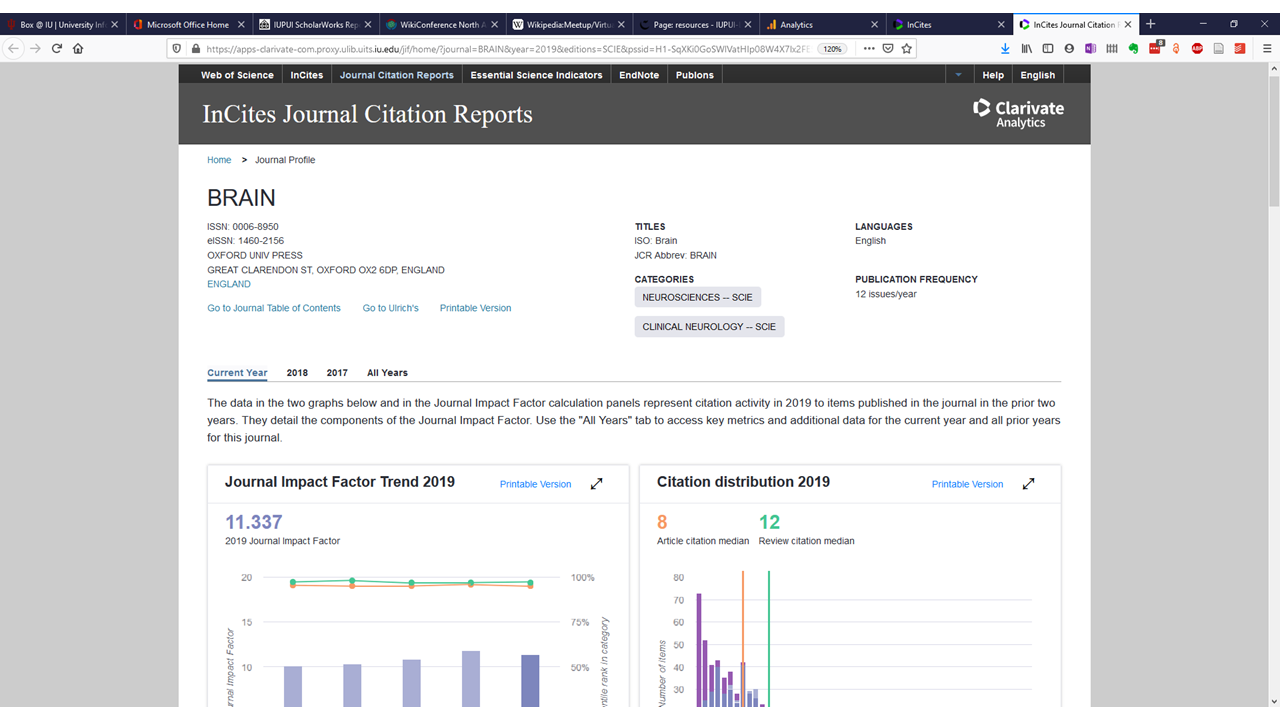
Task: Open the Firefox hamburger menu
Action: pyautogui.click(x=1267, y=48)
